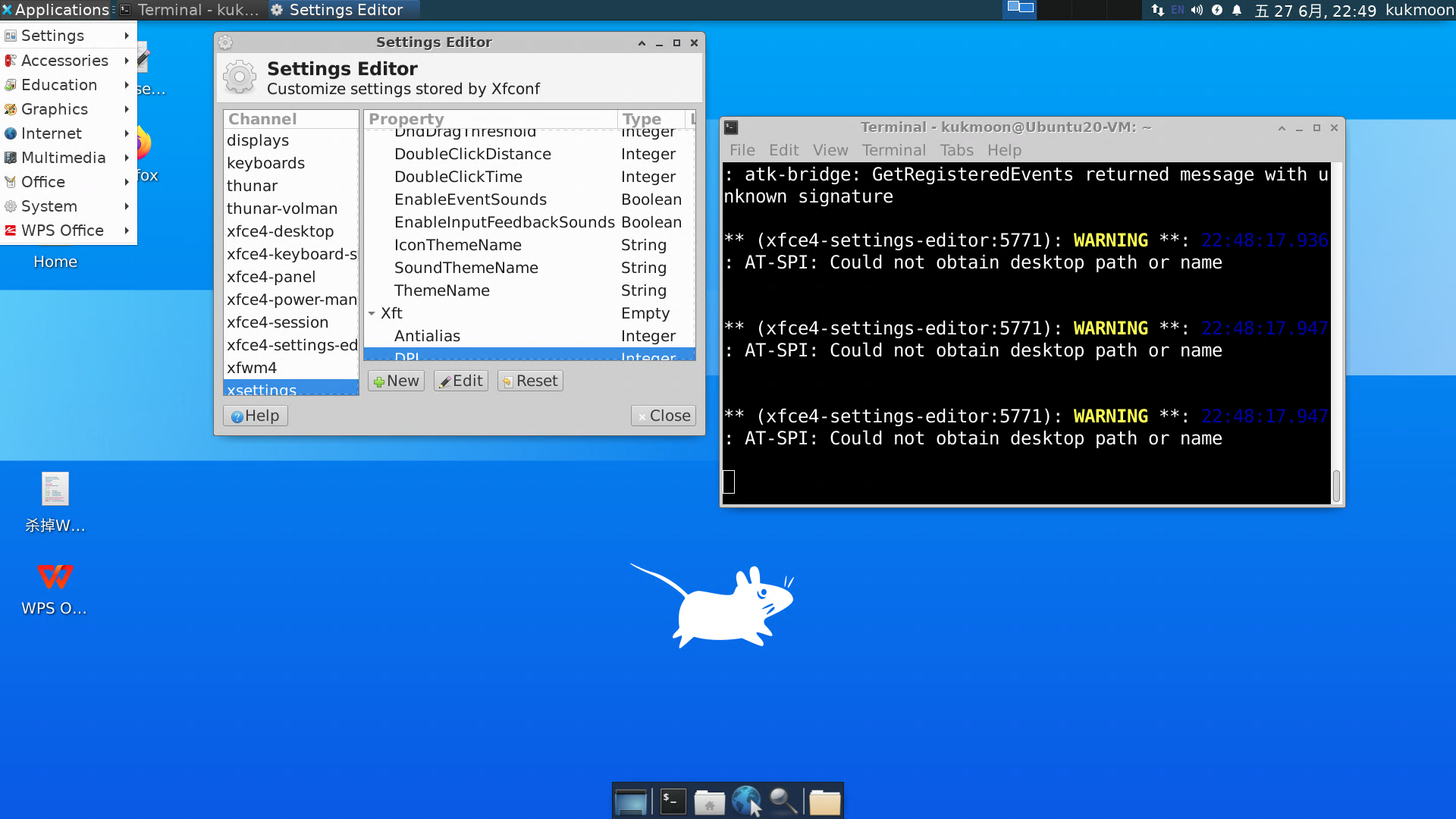Open WPS Office desktop shortcut
This screenshot has width=1456, height=819.
coord(55,589)
